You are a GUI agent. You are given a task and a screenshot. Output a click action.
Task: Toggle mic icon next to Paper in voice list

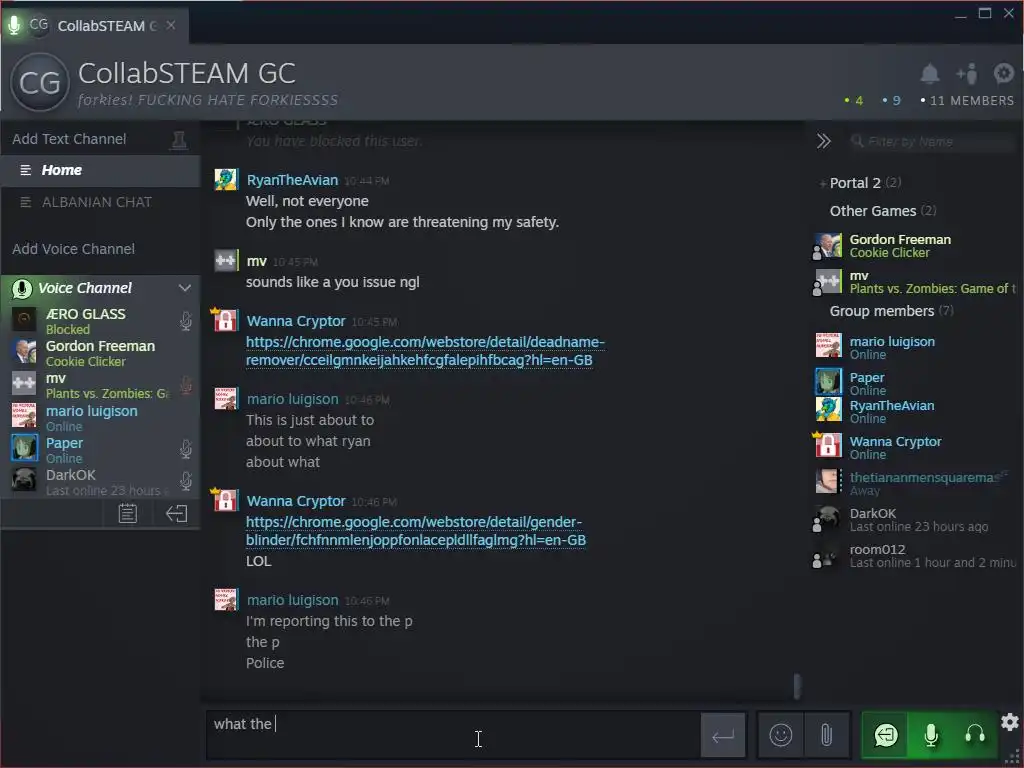pos(185,449)
